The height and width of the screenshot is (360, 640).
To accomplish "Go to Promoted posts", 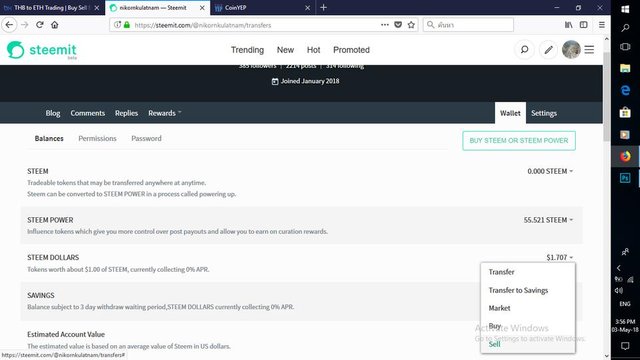I will (351, 50).
